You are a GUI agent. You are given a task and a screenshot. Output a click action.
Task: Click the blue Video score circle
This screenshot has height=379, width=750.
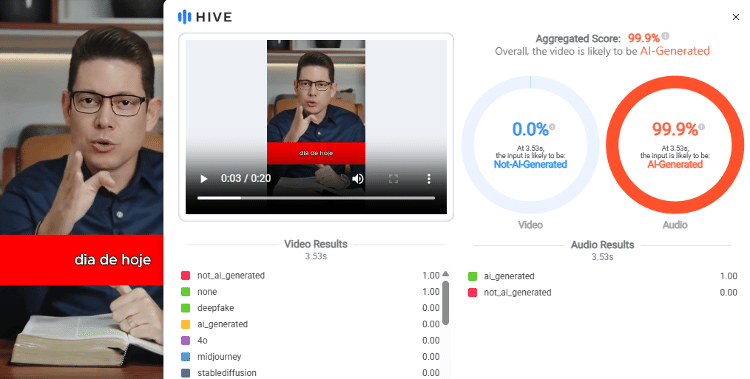click(x=530, y=145)
